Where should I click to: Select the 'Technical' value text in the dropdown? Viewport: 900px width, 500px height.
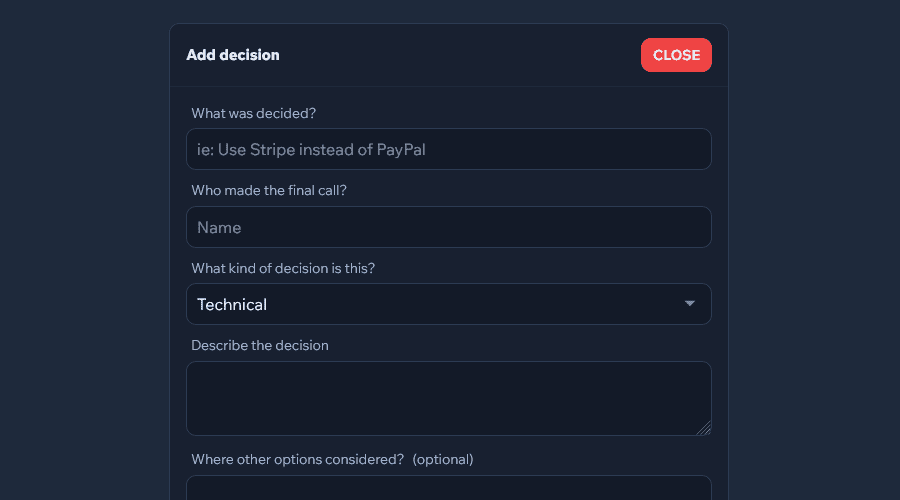232,304
